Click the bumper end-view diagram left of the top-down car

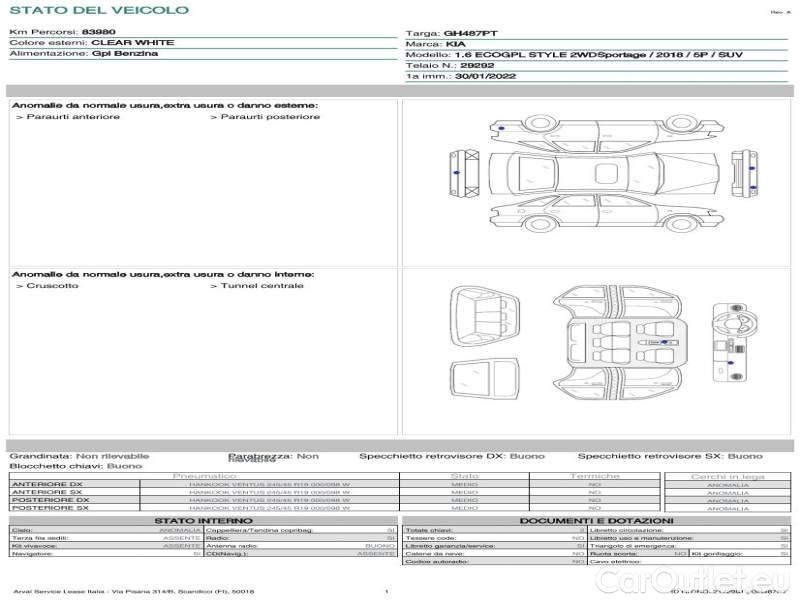[462, 170]
